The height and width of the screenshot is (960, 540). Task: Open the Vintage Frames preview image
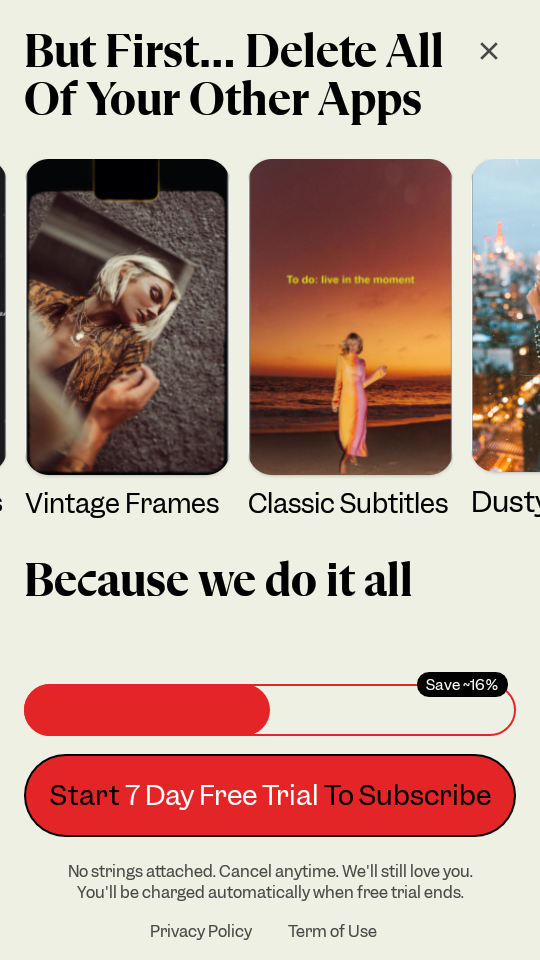(x=127, y=317)
